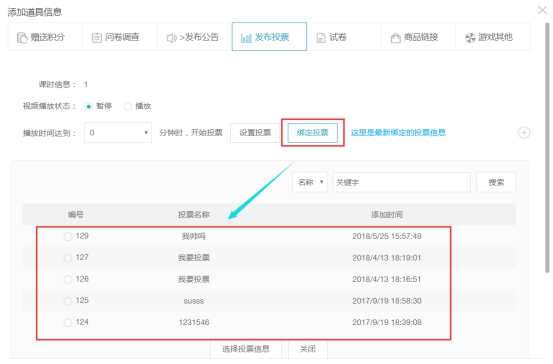The width and height of the screenshot is (553, 364).
Task: Click timestamp 2018/4/13 18:19:01
Action: (387, 258)
